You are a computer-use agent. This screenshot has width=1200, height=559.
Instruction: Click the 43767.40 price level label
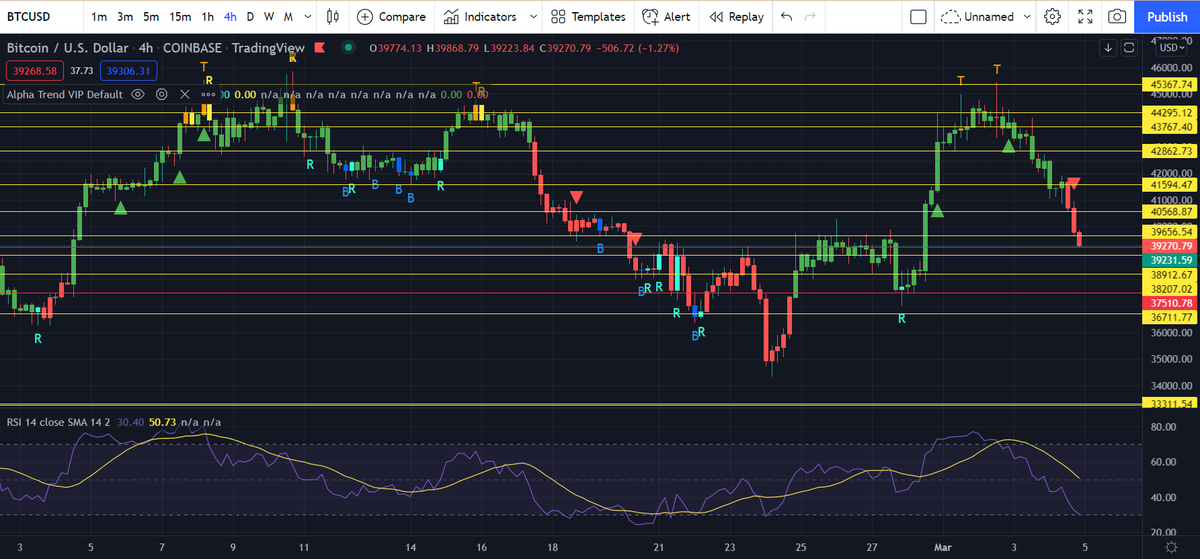click(x=1172, y=127)
